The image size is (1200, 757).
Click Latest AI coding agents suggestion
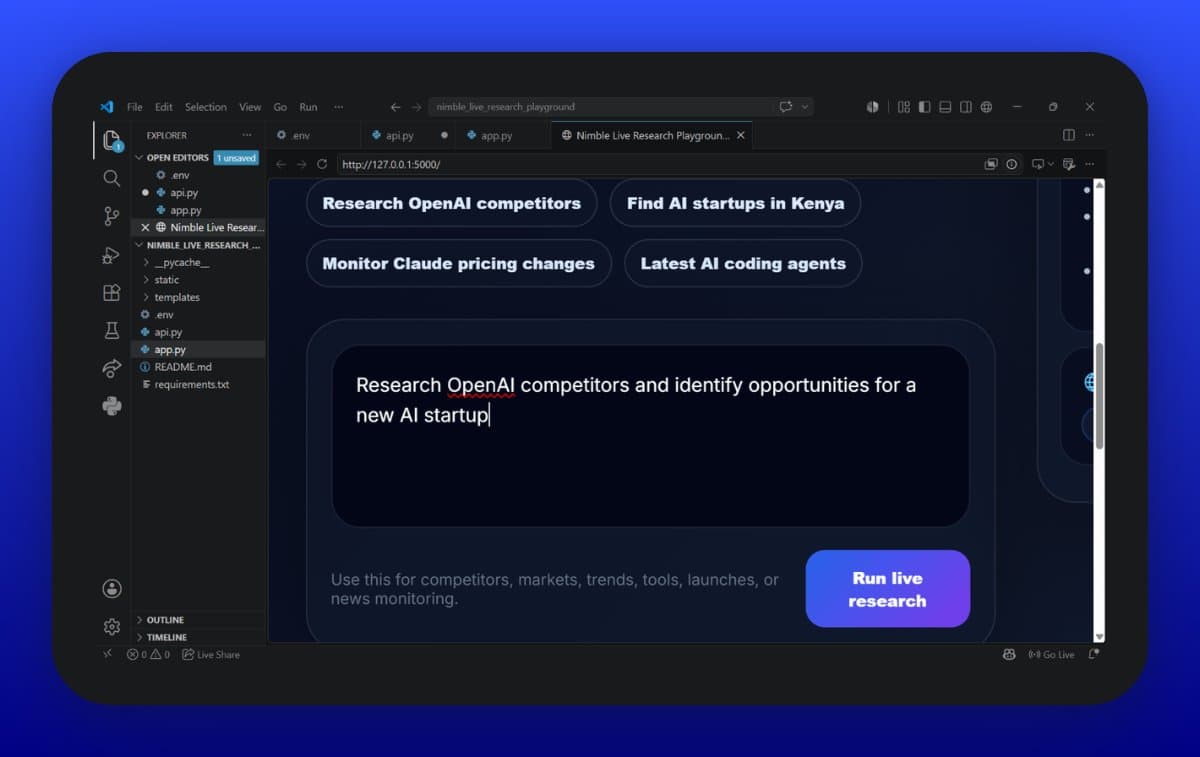click(x=743, y=264)
